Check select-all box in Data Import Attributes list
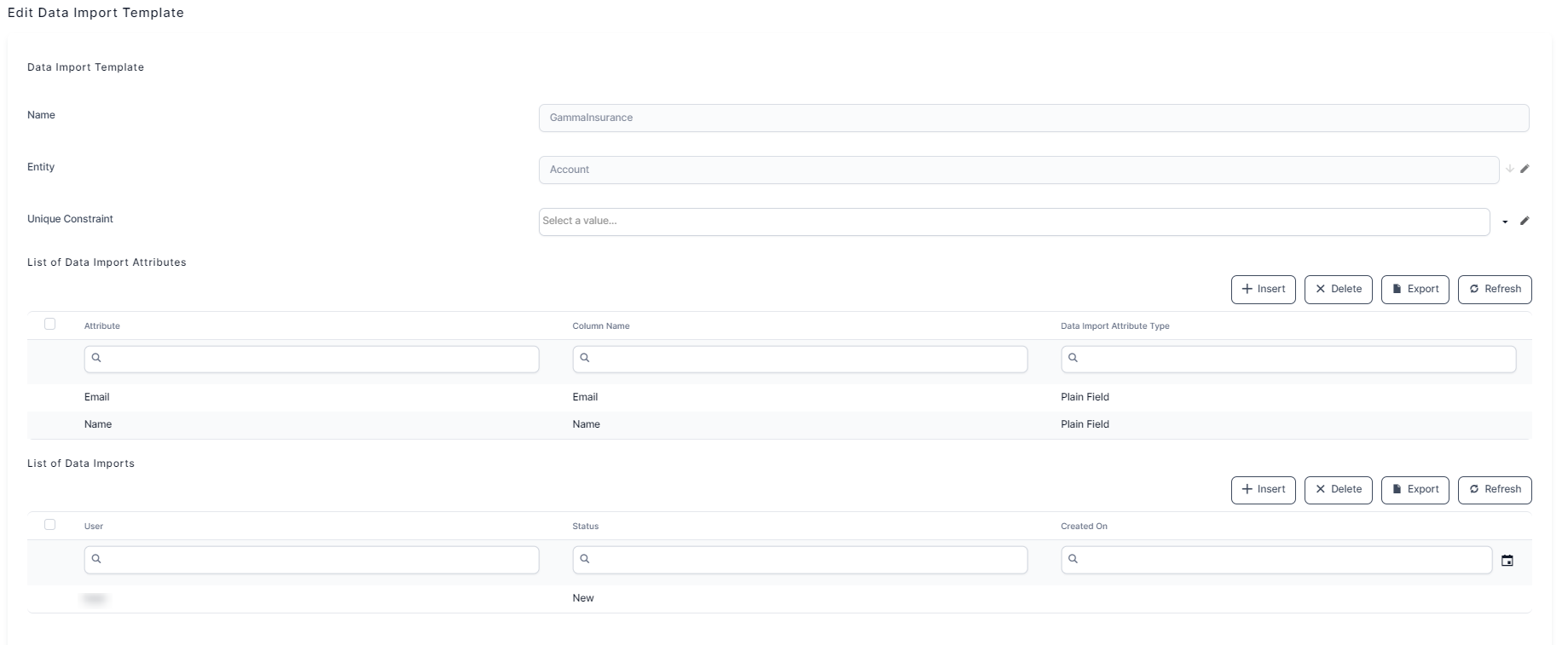 (50, 324)
